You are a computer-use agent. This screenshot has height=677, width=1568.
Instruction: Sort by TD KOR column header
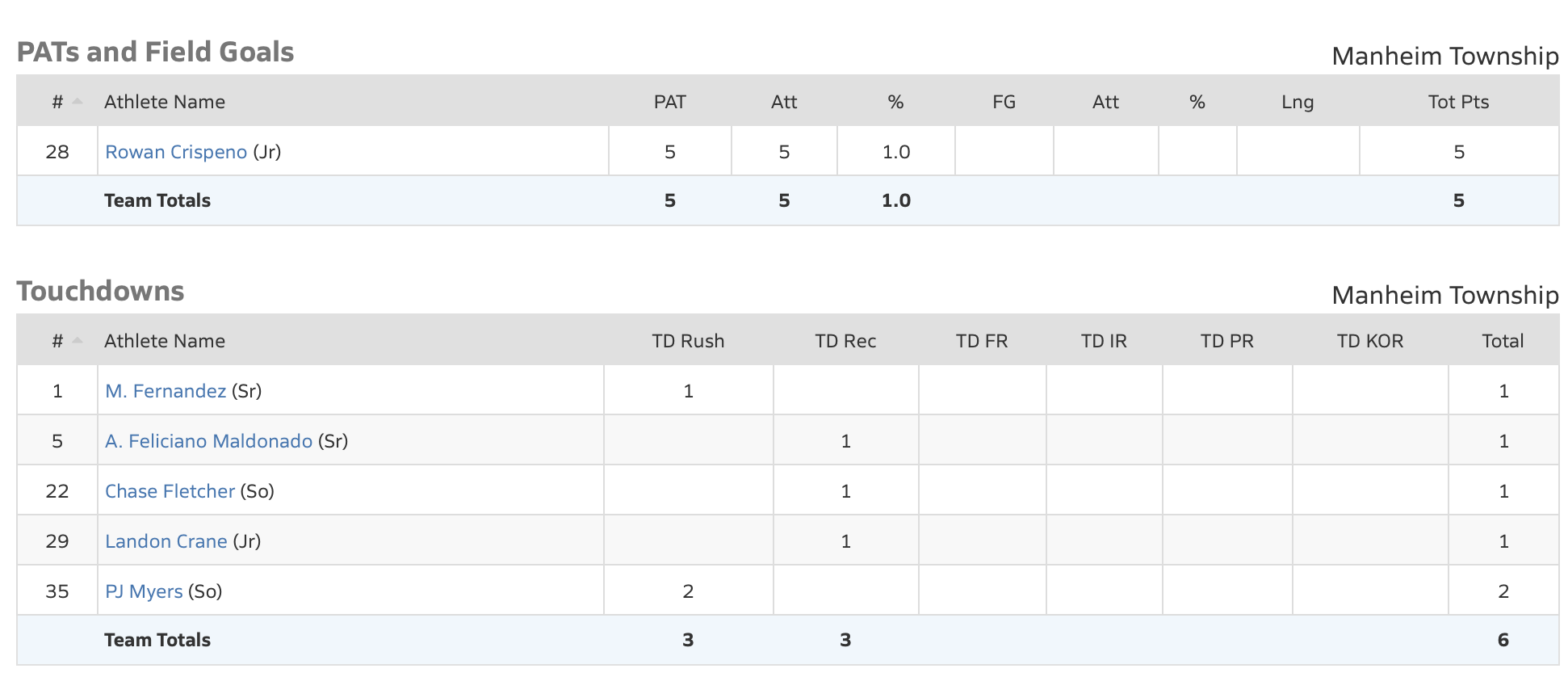1370,341
